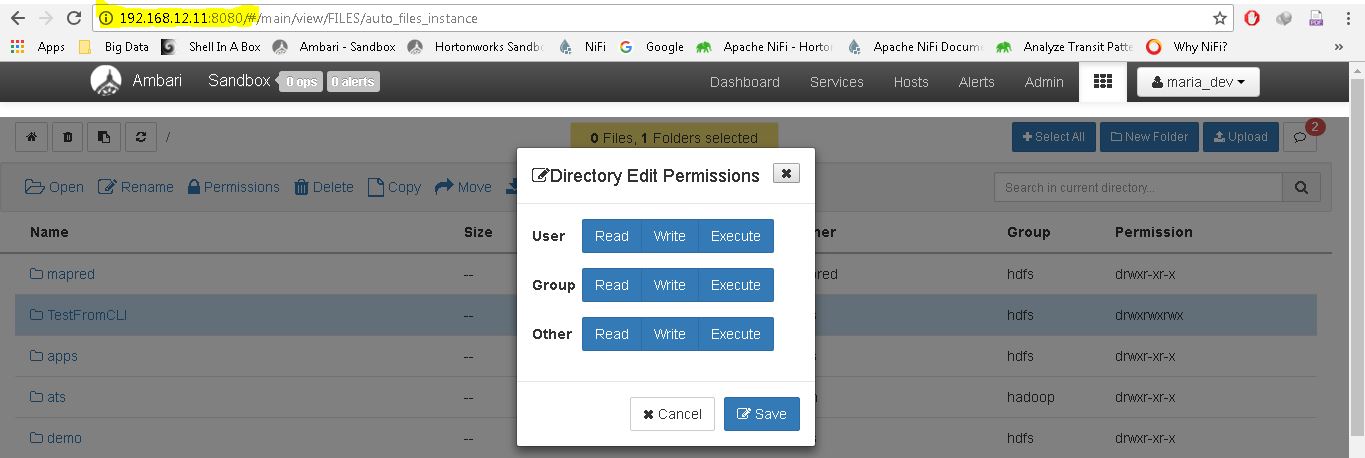Click the browser address bar URL

[298, 18]
